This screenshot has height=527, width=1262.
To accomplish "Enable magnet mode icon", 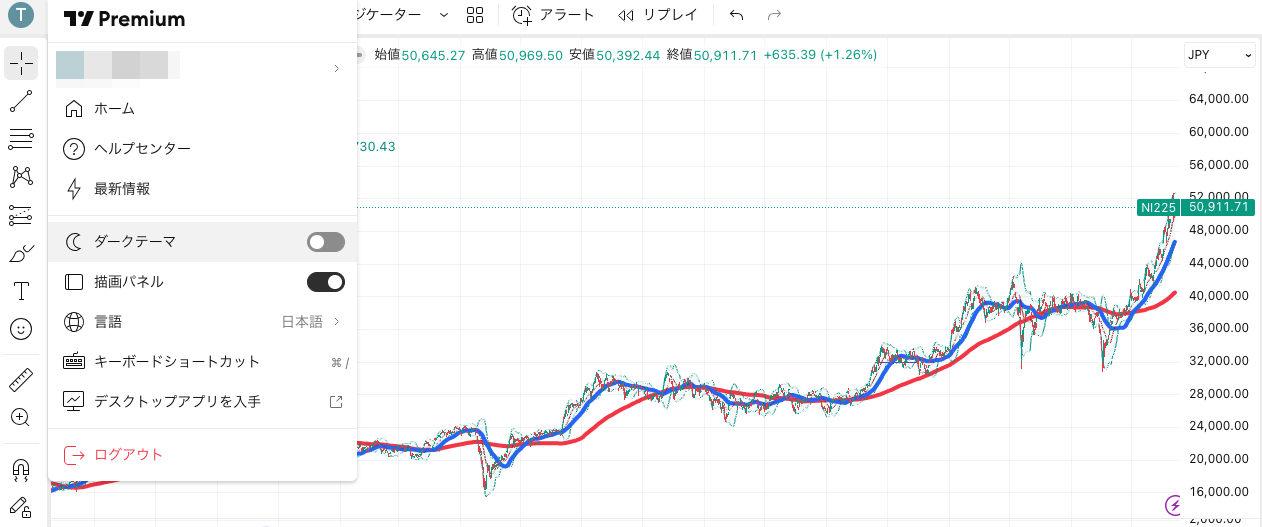I will pos(20,468).
